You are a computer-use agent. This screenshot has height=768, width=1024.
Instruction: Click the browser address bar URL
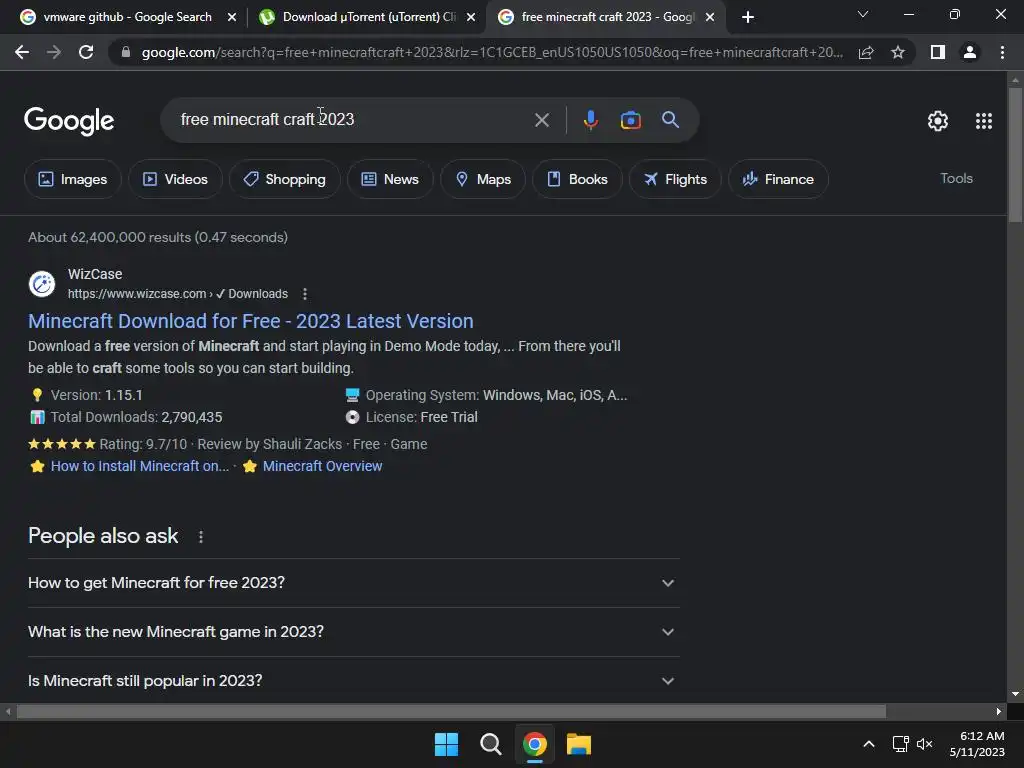pyautogui.click(x=492, y=52)
